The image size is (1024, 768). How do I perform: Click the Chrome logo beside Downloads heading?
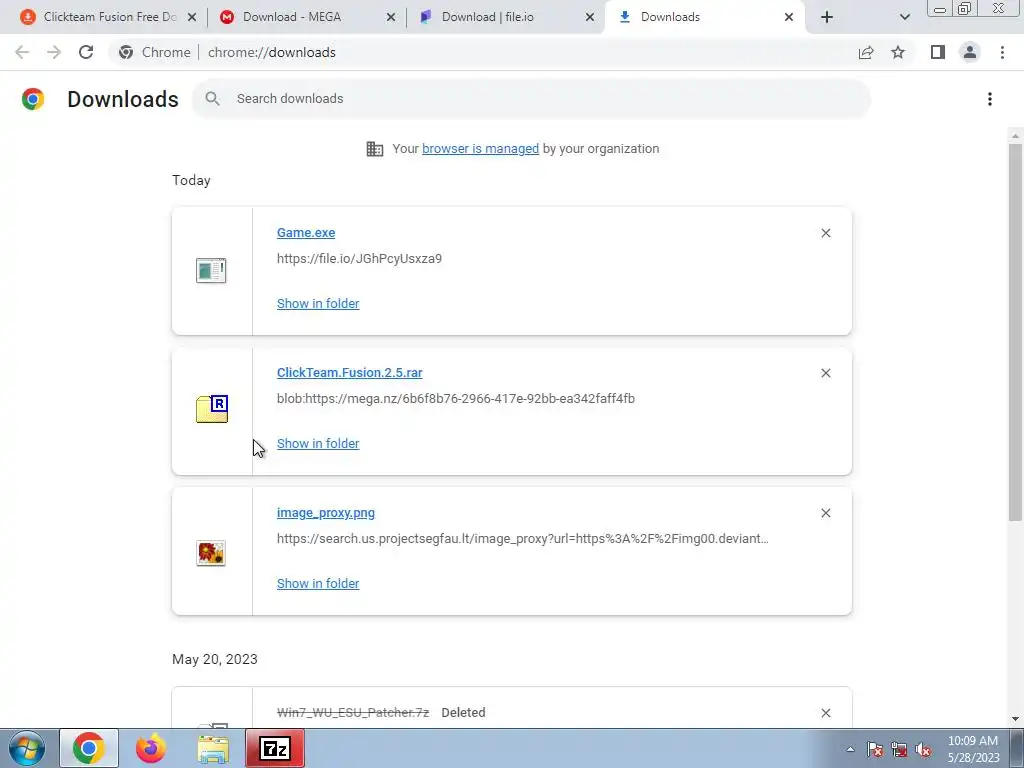tap(33, 99)
